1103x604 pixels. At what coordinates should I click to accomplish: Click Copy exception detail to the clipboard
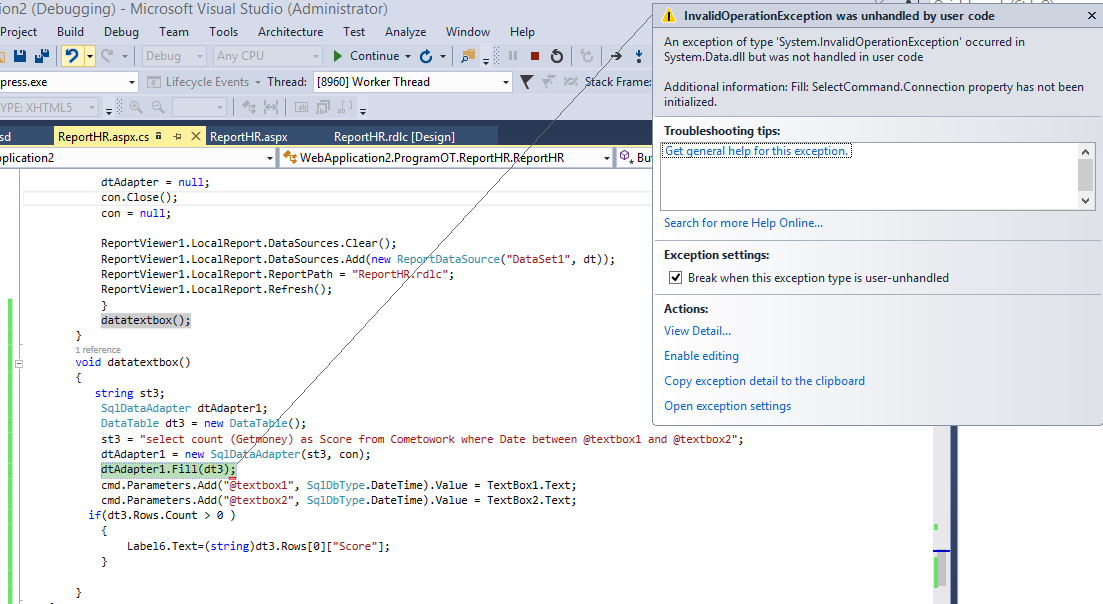[764, 381]
